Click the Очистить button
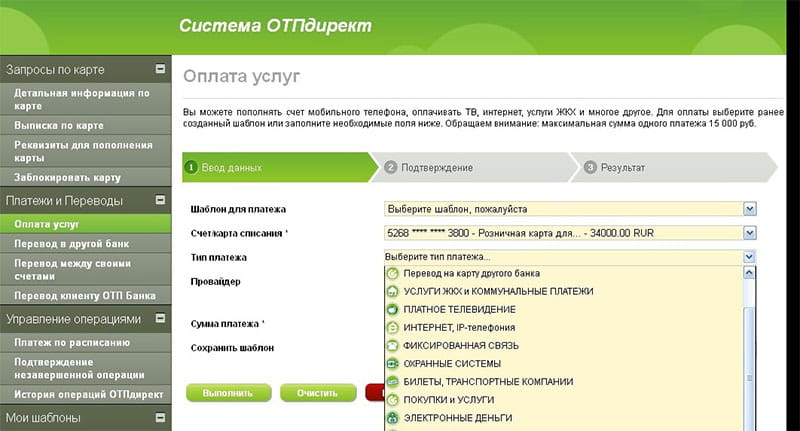800x431 pixels. [317, 393]
